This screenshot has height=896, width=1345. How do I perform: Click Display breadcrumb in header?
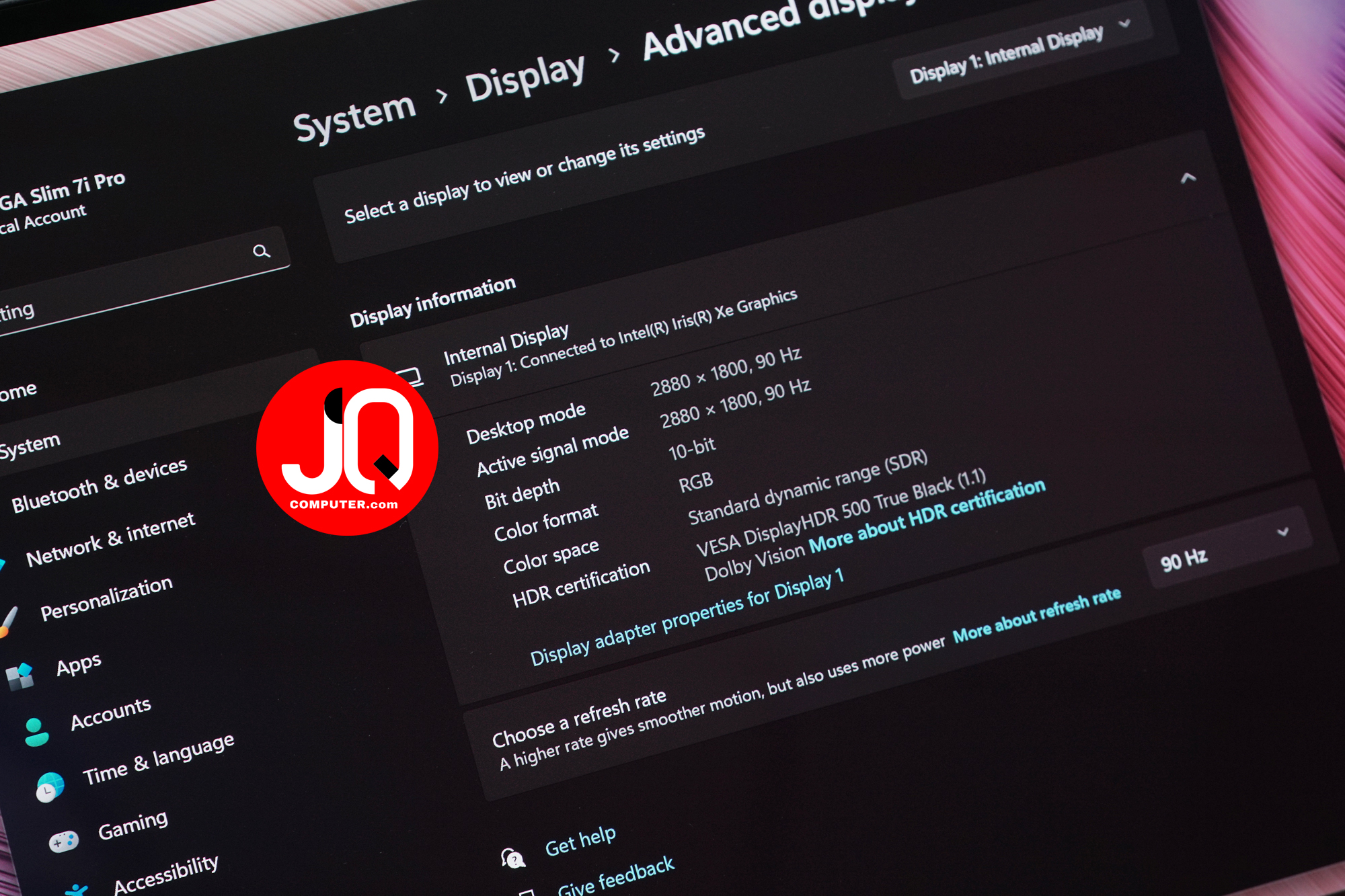[525, 76]
